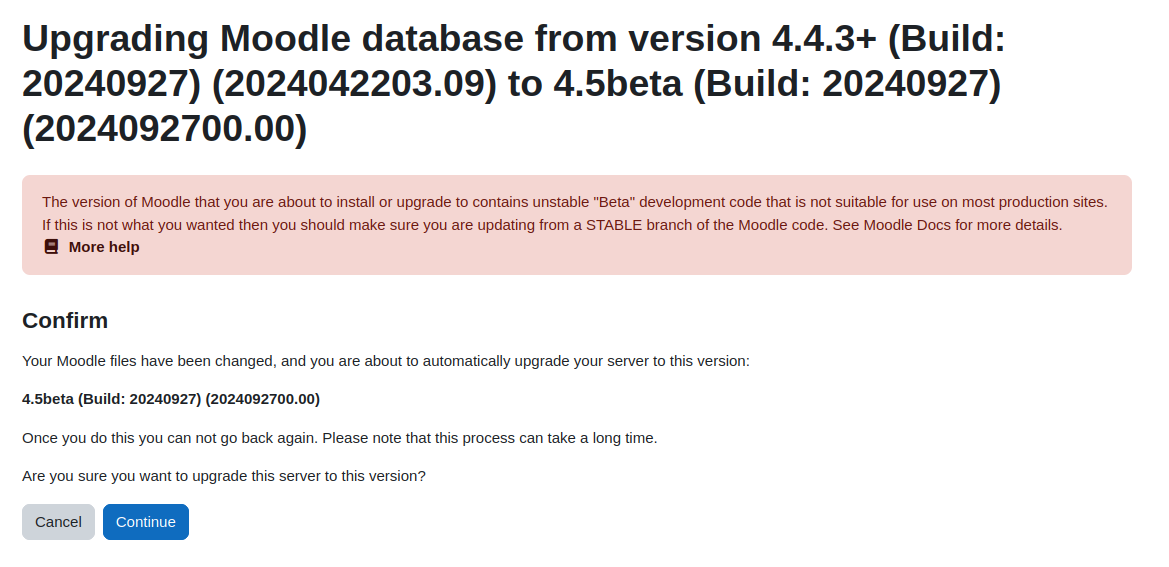Cancel the Moodle upgrade
Screen dimensions: 1169x567
pos(58,522)
